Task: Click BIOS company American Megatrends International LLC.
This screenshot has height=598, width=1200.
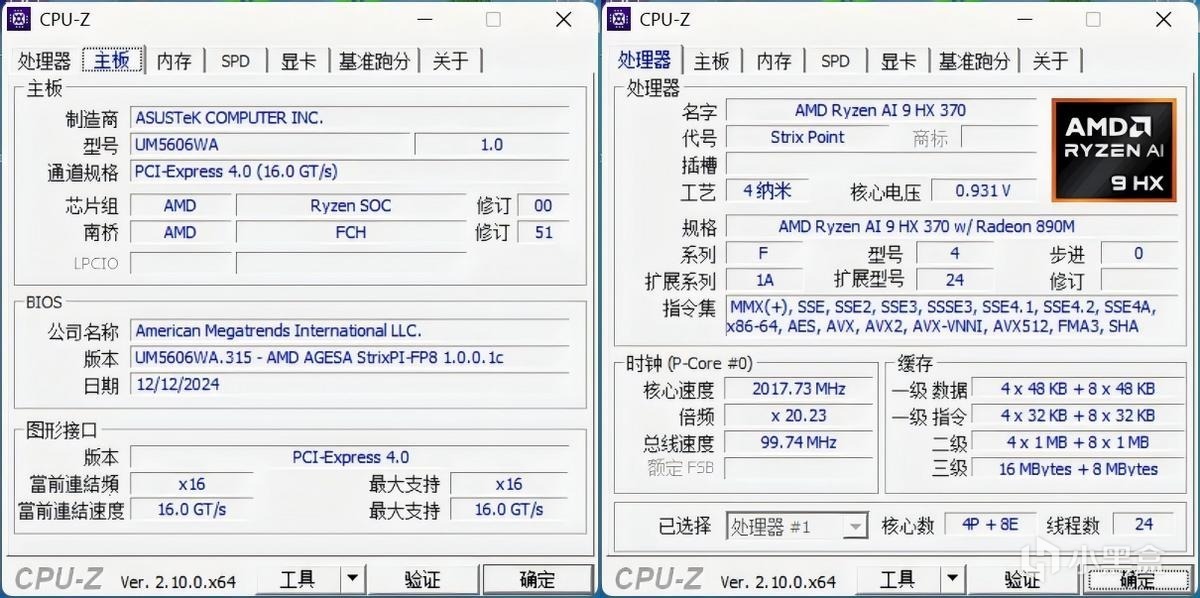Action: 350,331
